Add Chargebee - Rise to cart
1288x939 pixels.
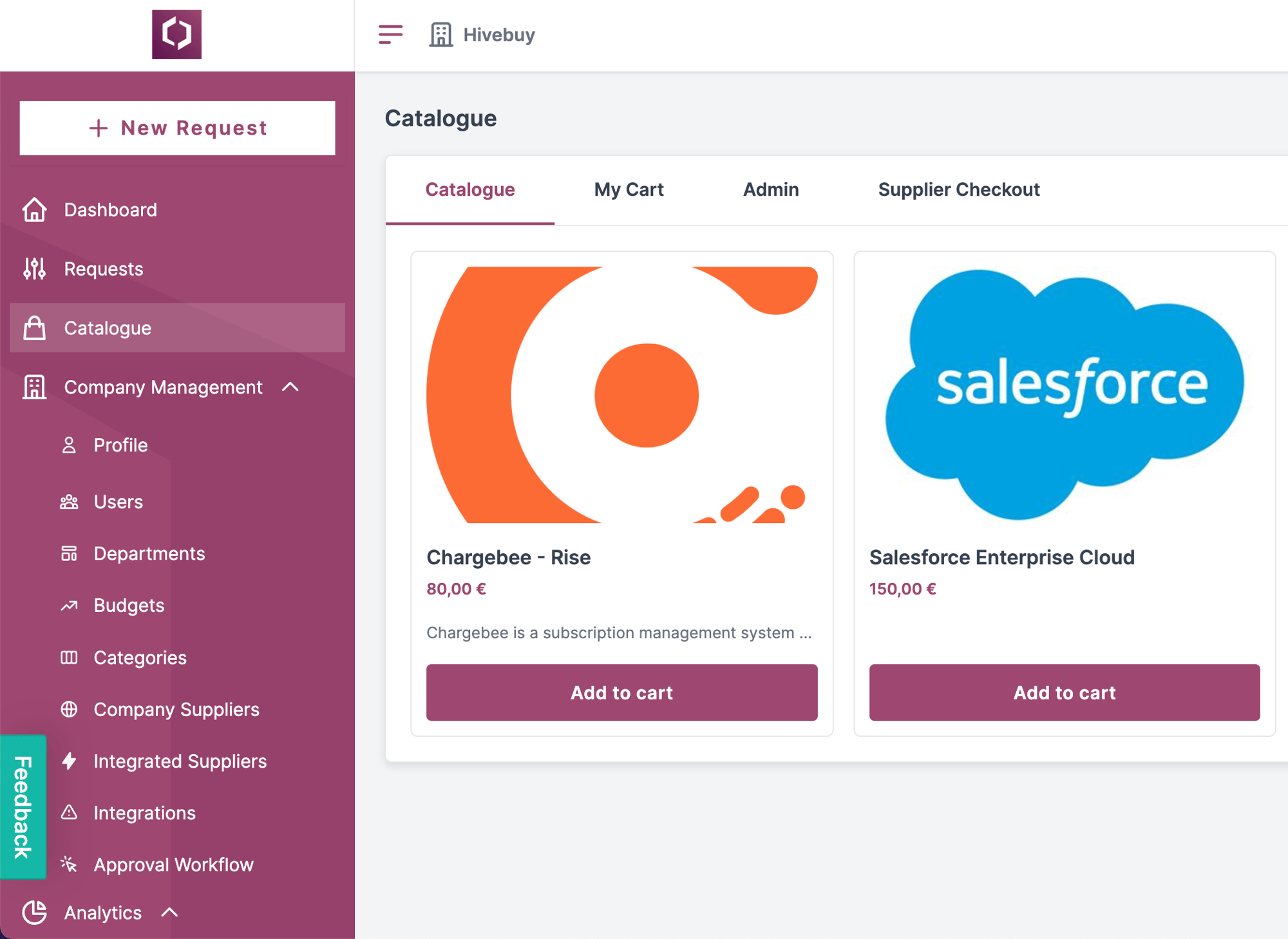621,692
